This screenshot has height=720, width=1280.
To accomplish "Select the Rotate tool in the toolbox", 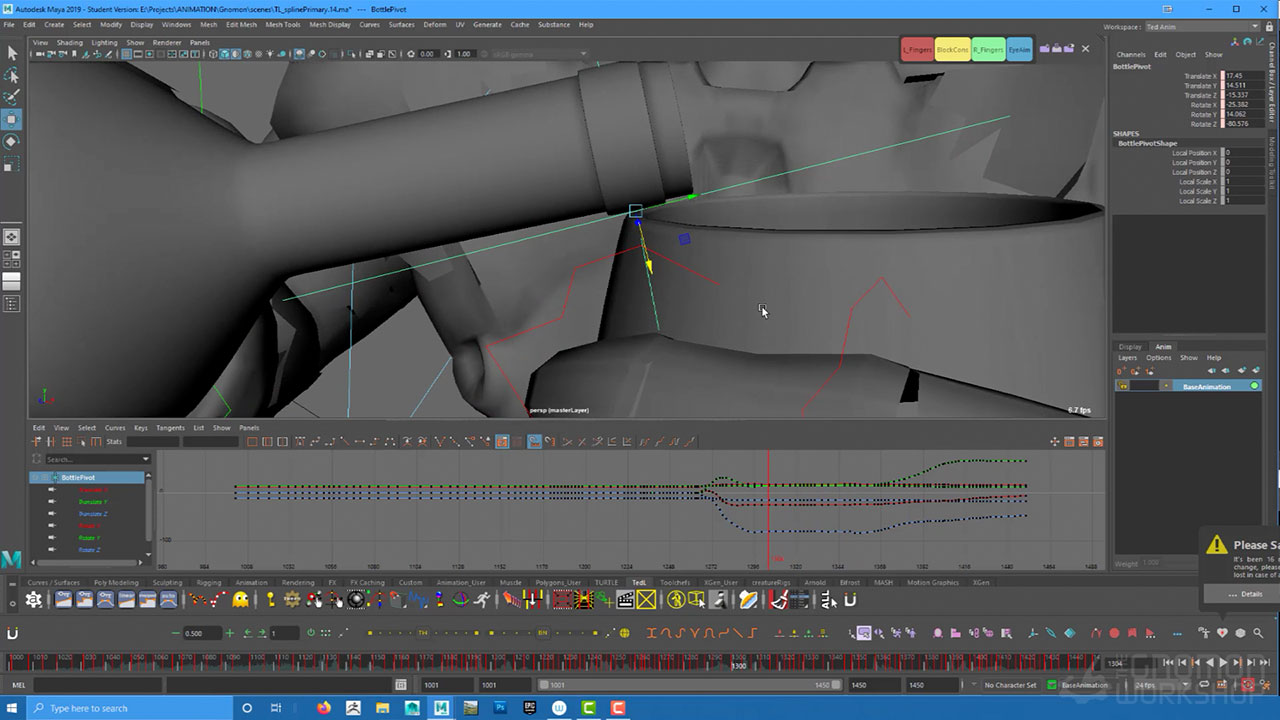I will (12, 141).
